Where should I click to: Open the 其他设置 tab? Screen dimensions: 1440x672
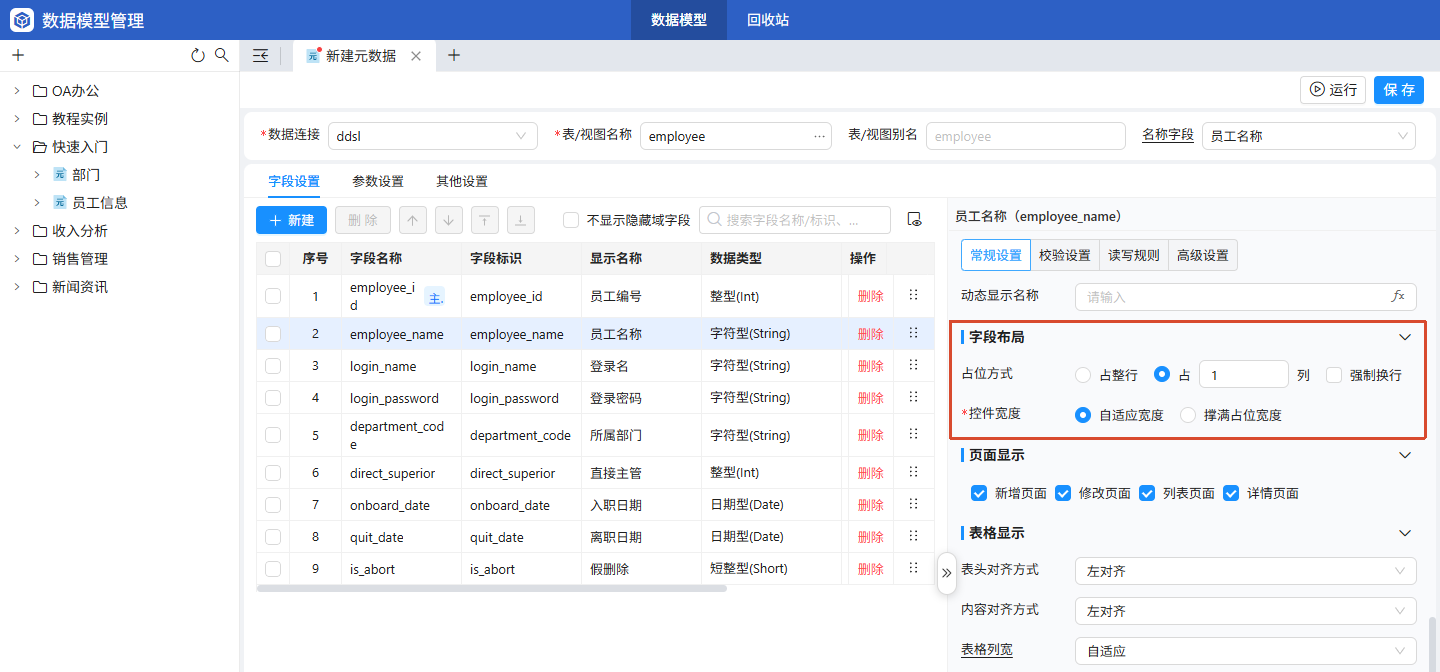point(462,182)
